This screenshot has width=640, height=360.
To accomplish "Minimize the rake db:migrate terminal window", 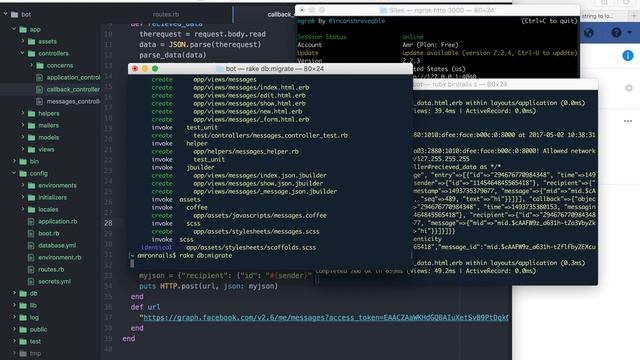I will (145, 69).
